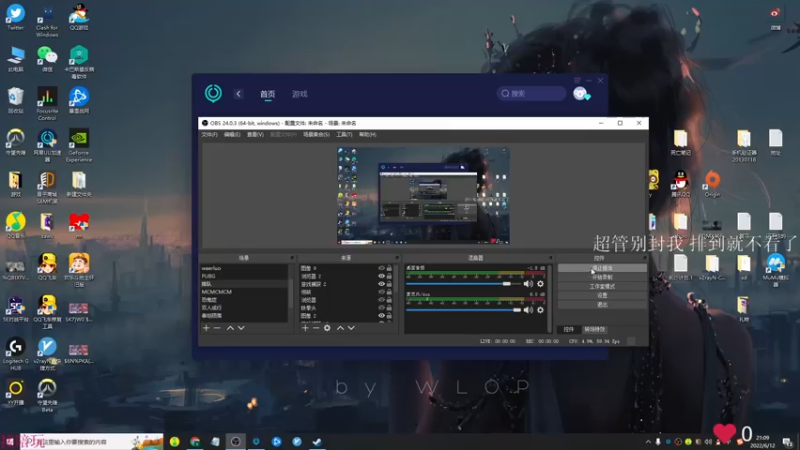Open source properties gear in sources toolbar
The height and width of the screenshot is (450, 800).
point(327,328)
